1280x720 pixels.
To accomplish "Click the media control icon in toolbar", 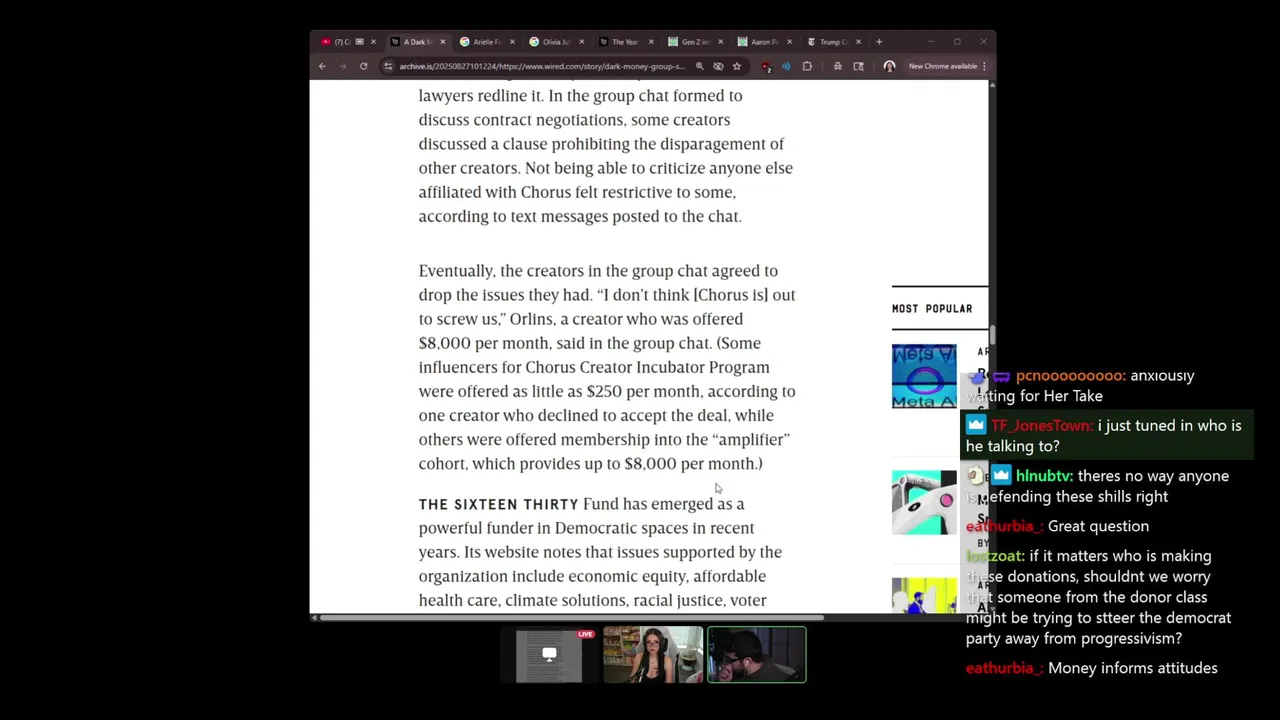I will tap(837, 66).
